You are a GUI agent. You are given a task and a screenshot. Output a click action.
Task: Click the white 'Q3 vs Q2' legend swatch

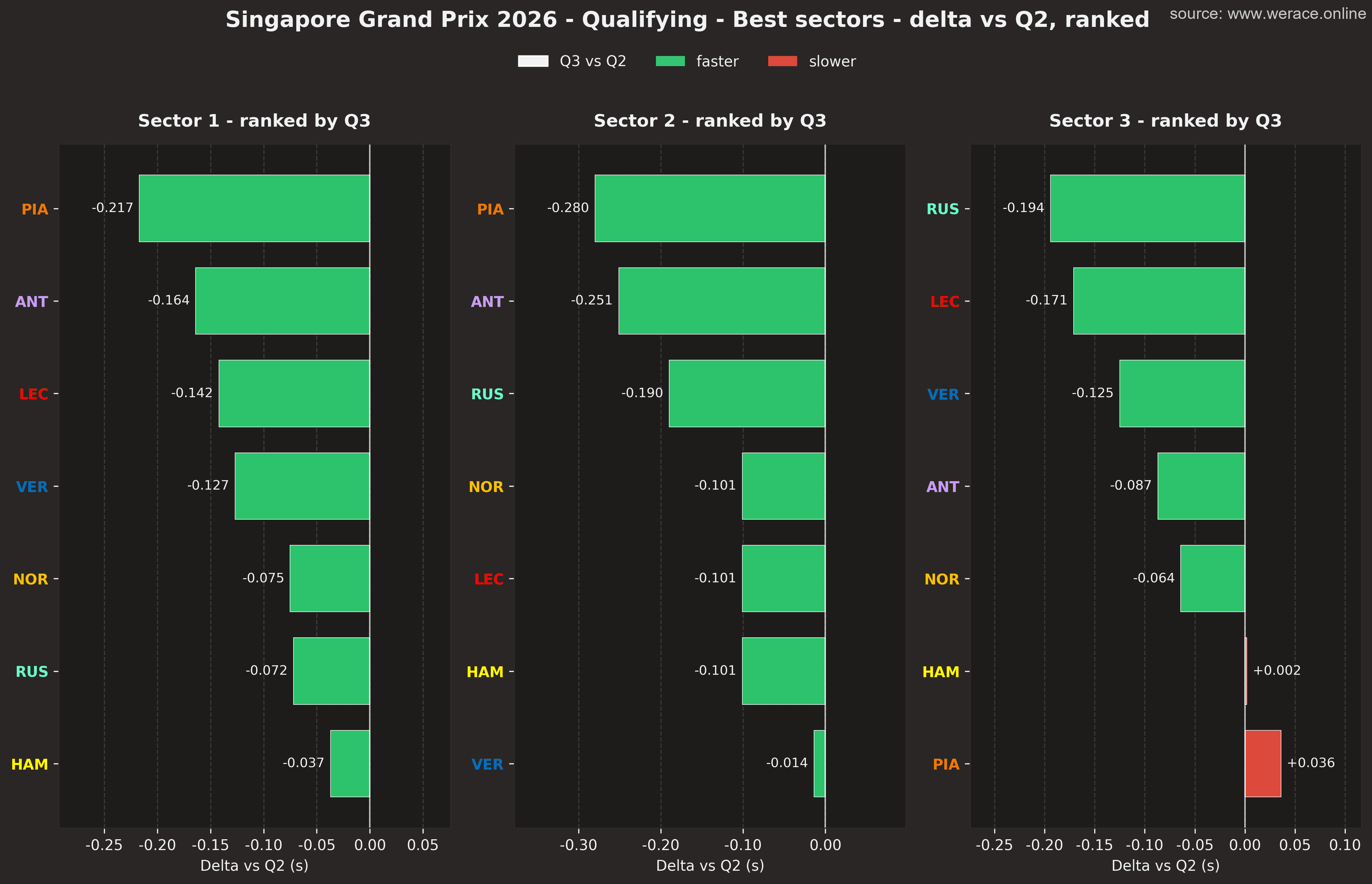click(533, 61)
